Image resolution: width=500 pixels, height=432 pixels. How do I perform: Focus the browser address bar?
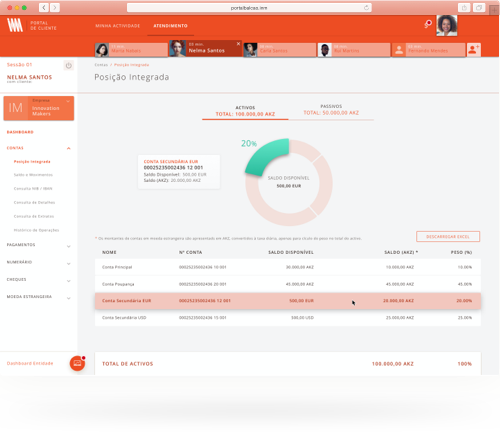(249, 8)
